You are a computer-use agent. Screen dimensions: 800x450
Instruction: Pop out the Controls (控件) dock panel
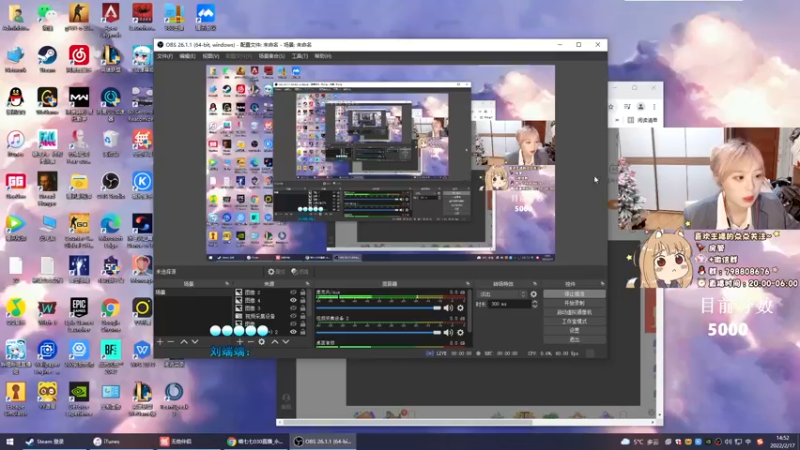tap(603, 283)
